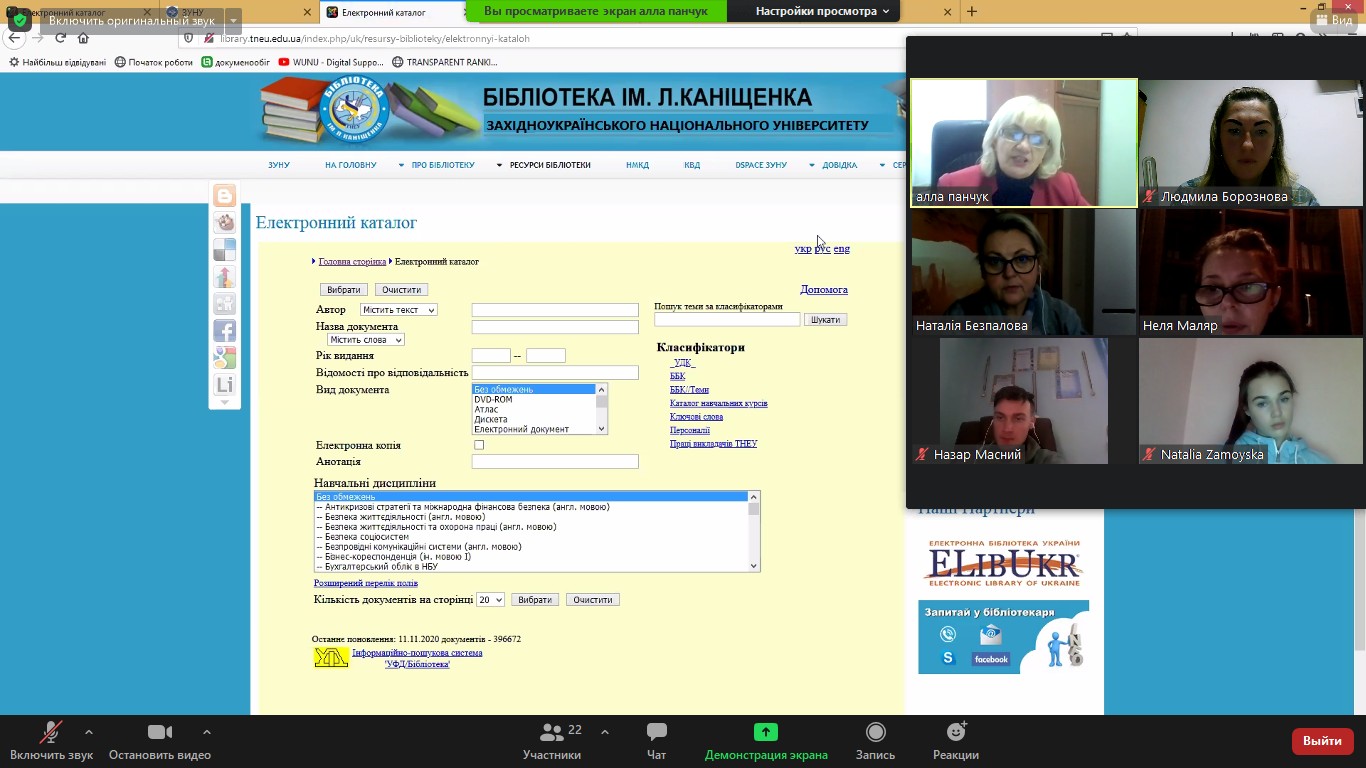Image resolution: width=1366 pixels, height=768 pixels.
Task: Open НМКД navigation item
Action: point(637,165)
